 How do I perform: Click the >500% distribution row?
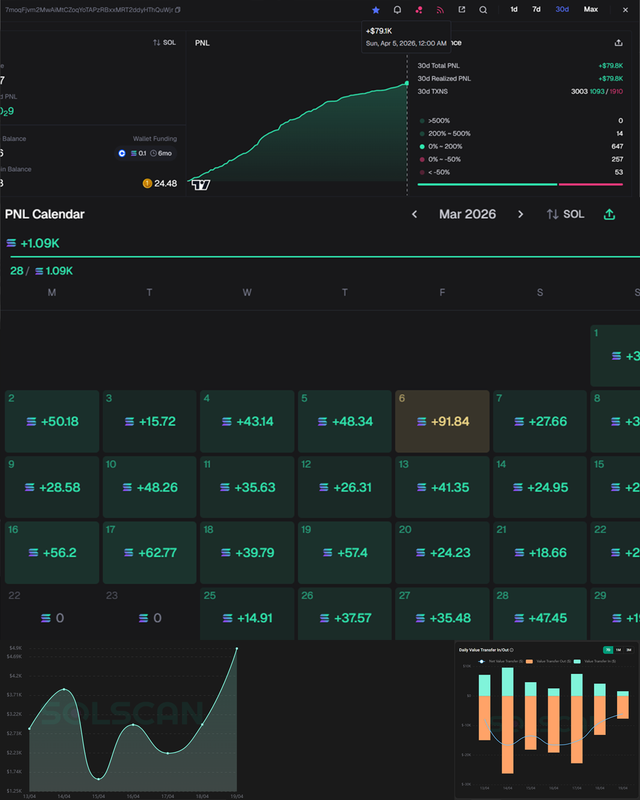(x=521, y=121)
